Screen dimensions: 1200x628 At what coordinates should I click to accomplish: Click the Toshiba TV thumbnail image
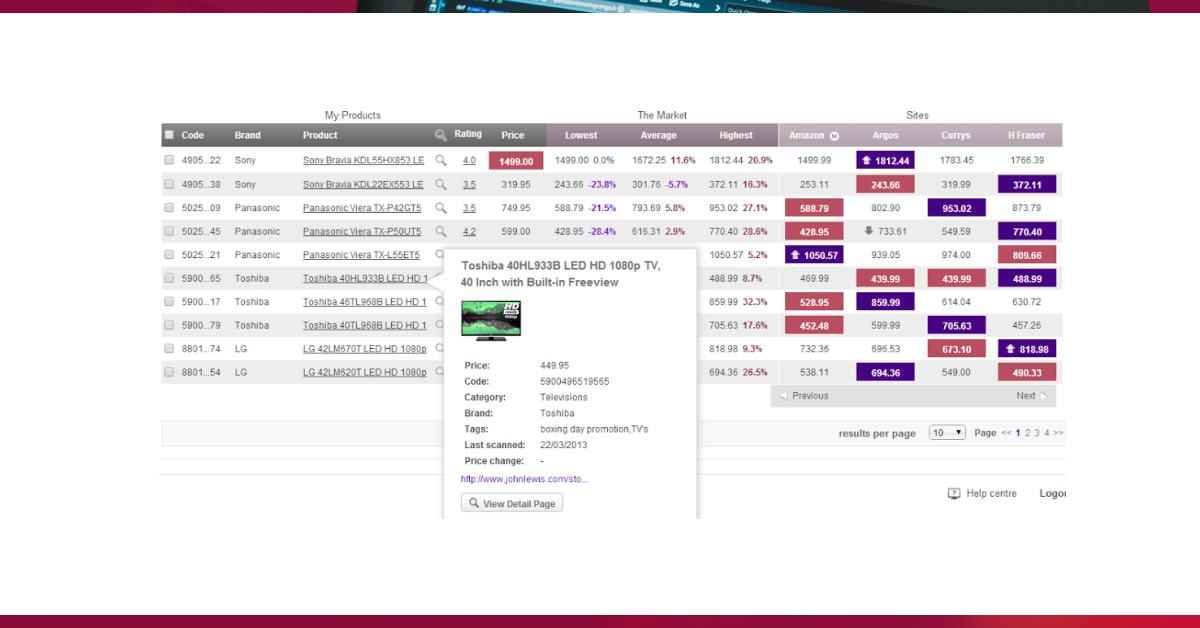pyautogui.click(x=491, y=319)
